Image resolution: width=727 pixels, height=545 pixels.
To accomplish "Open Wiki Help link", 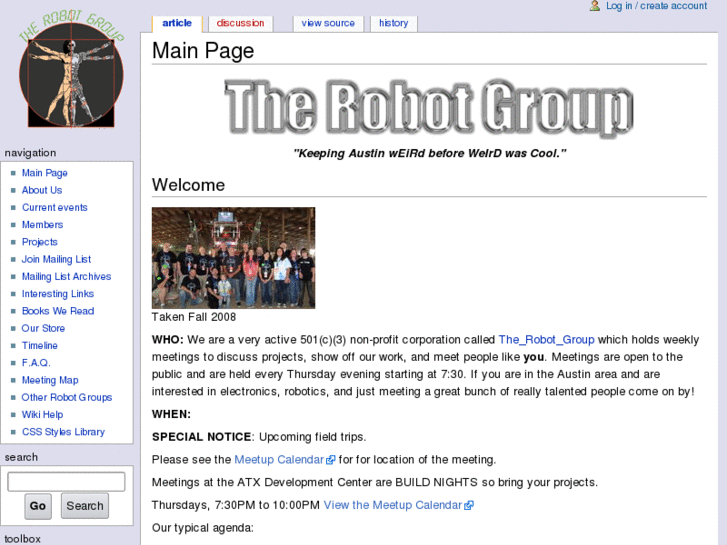I will tap(42, 415).
